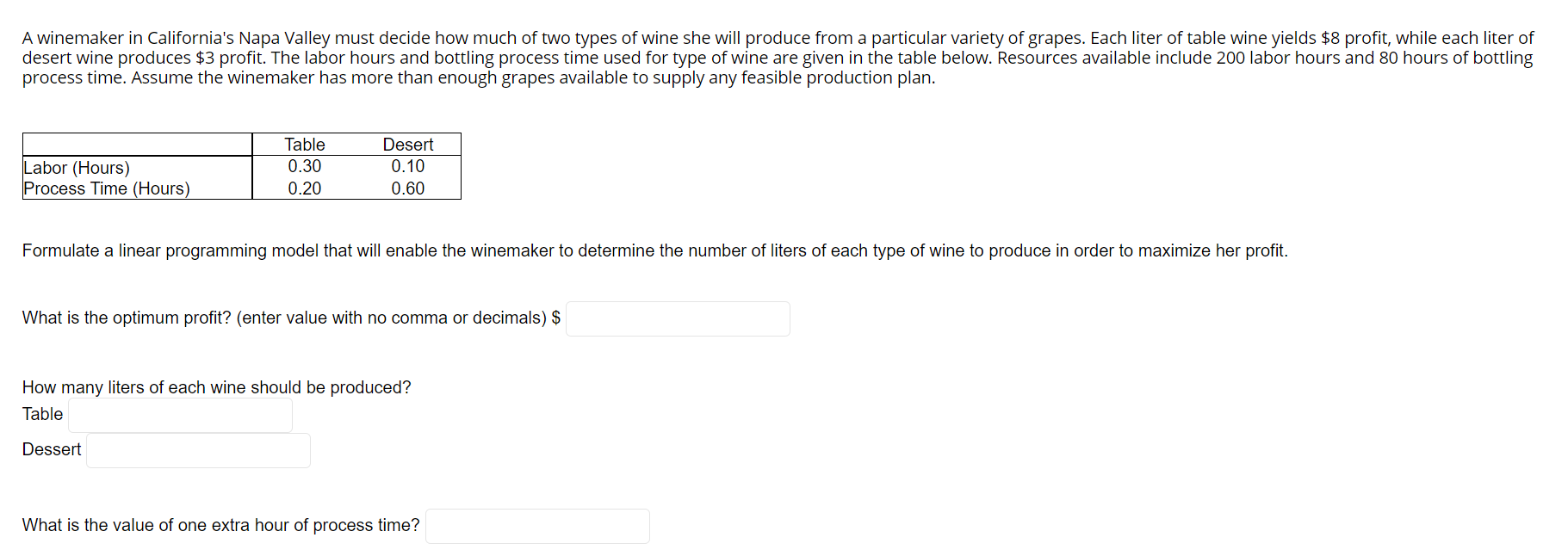This screenshot has height=556, width=1568.
Task: Select the 0.30 labor value cell
Action: pos(305,166)
